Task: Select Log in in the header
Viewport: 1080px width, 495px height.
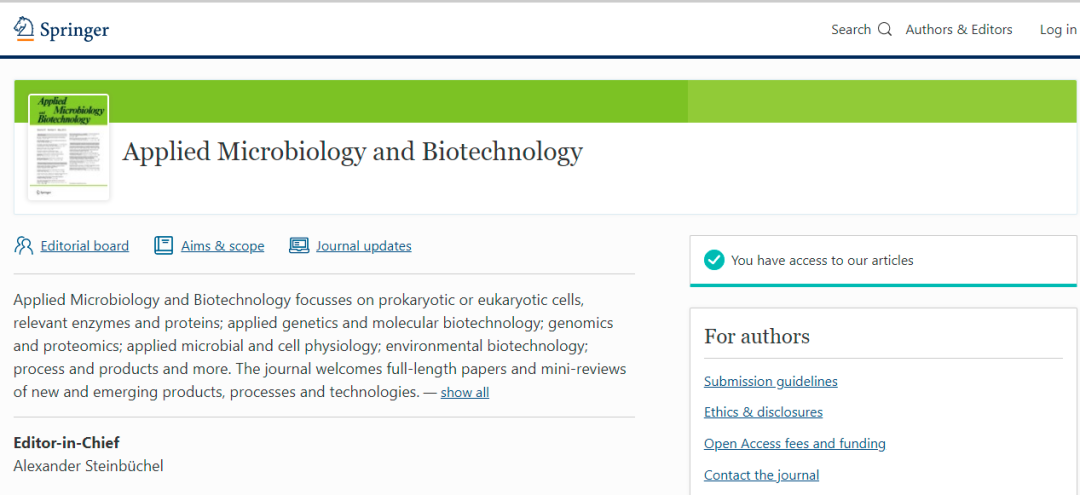Action: (1057, 30)
